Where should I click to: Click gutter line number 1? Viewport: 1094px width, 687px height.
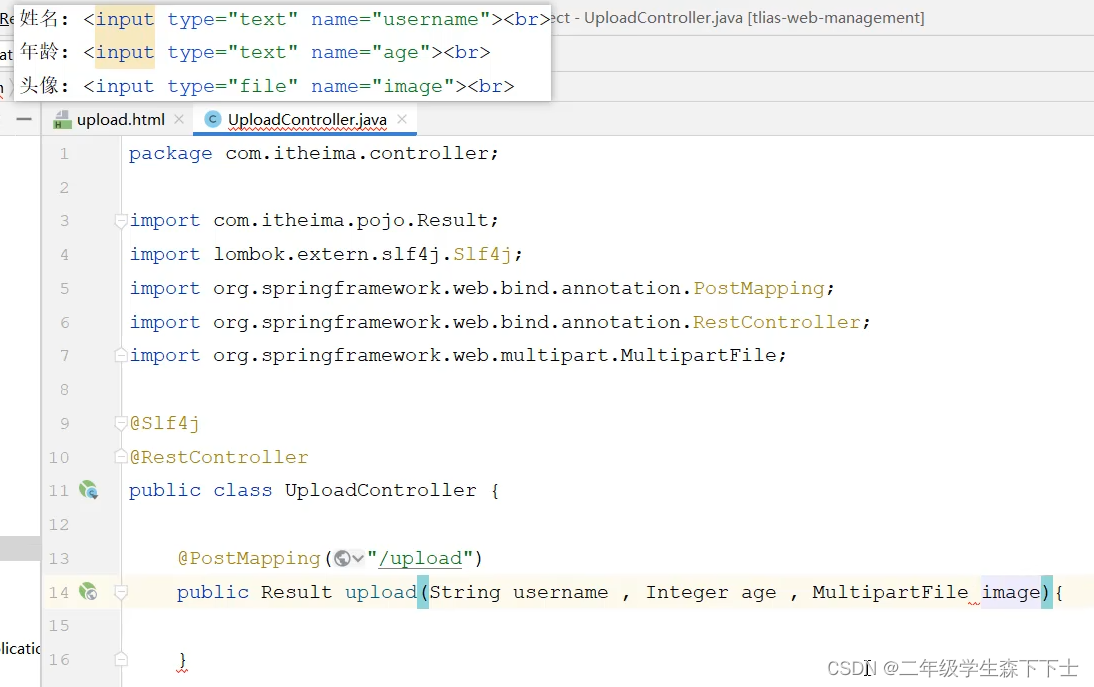coord(64,153)
